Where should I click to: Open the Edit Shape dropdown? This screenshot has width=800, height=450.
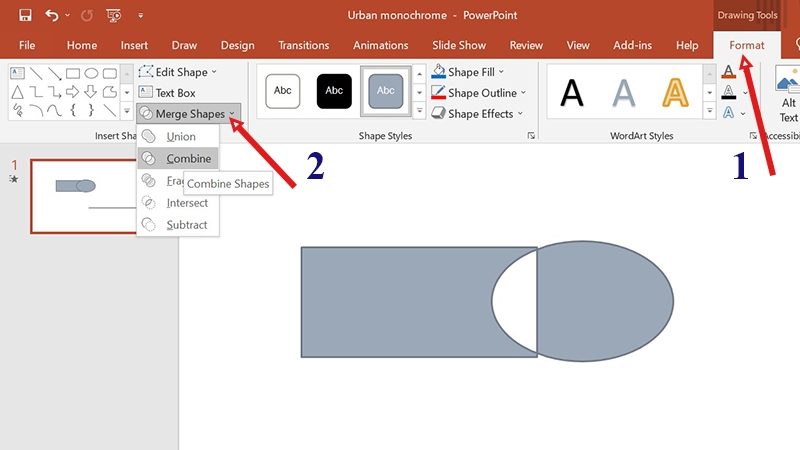178,72
